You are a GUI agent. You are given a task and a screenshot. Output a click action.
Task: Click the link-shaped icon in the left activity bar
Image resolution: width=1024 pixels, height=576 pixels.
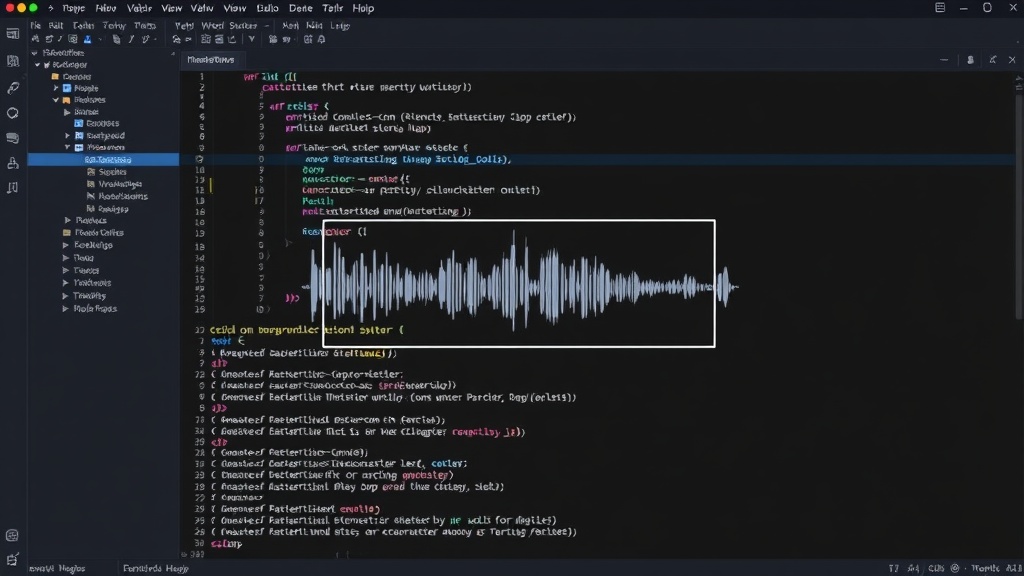point(12,88)
